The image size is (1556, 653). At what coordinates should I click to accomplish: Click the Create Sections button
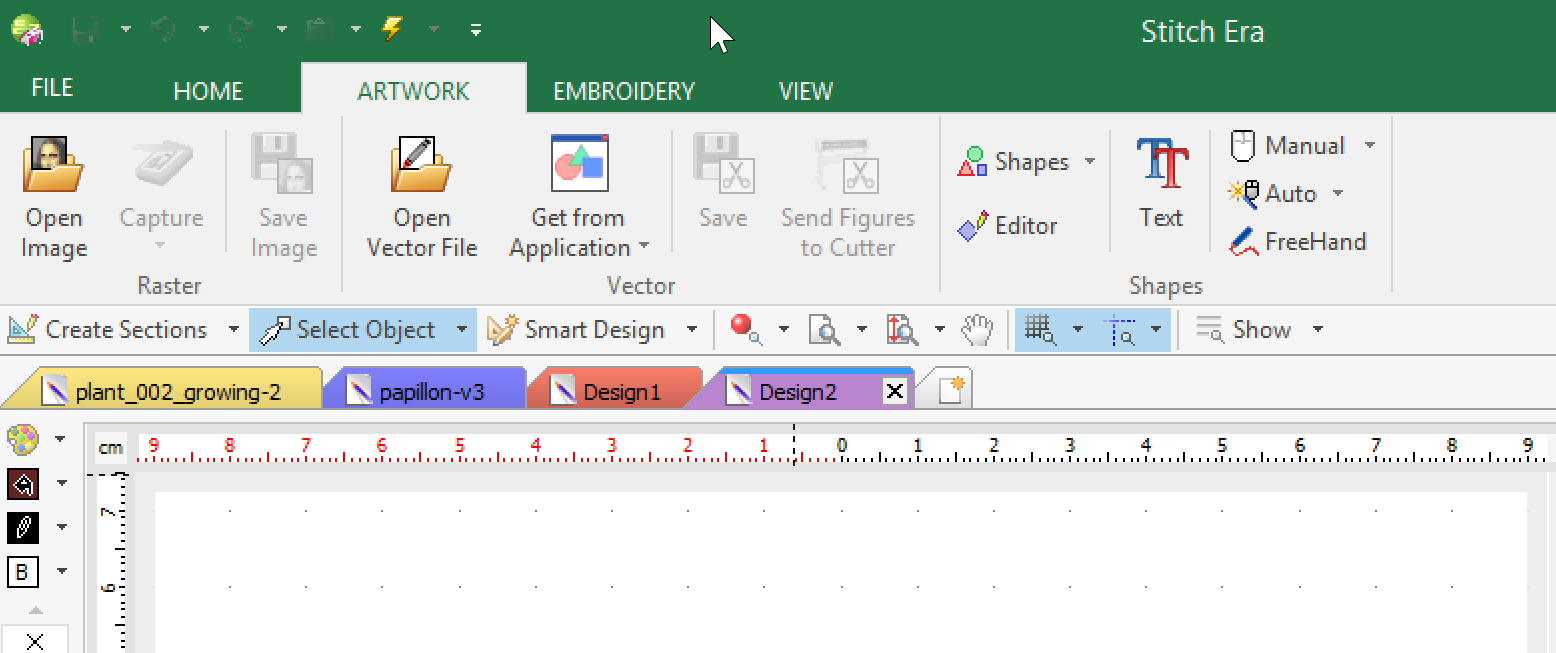(x=110, y=330)
